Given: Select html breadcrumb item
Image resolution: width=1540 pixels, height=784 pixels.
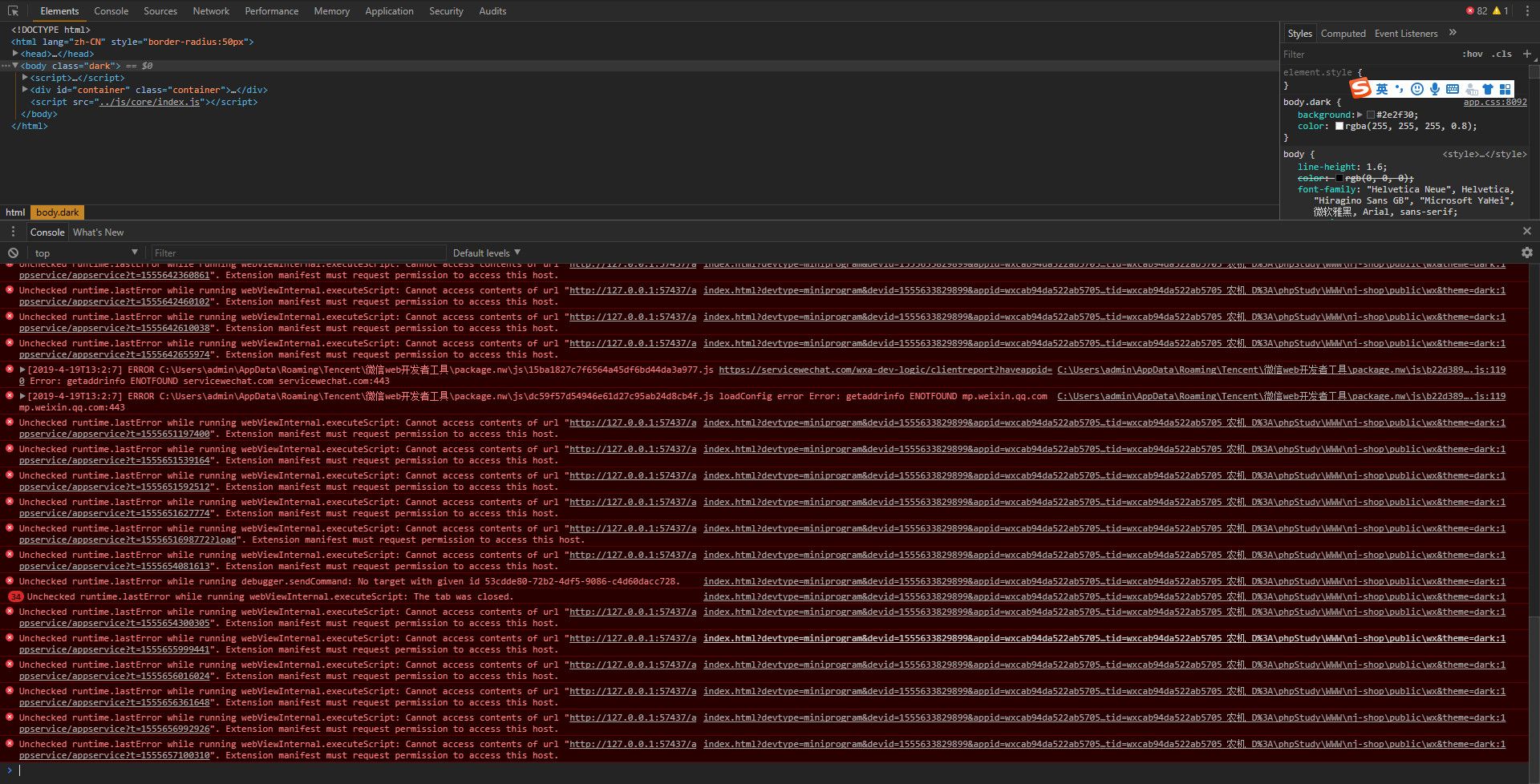Looking at the screenshot, I should pos(15,212).
